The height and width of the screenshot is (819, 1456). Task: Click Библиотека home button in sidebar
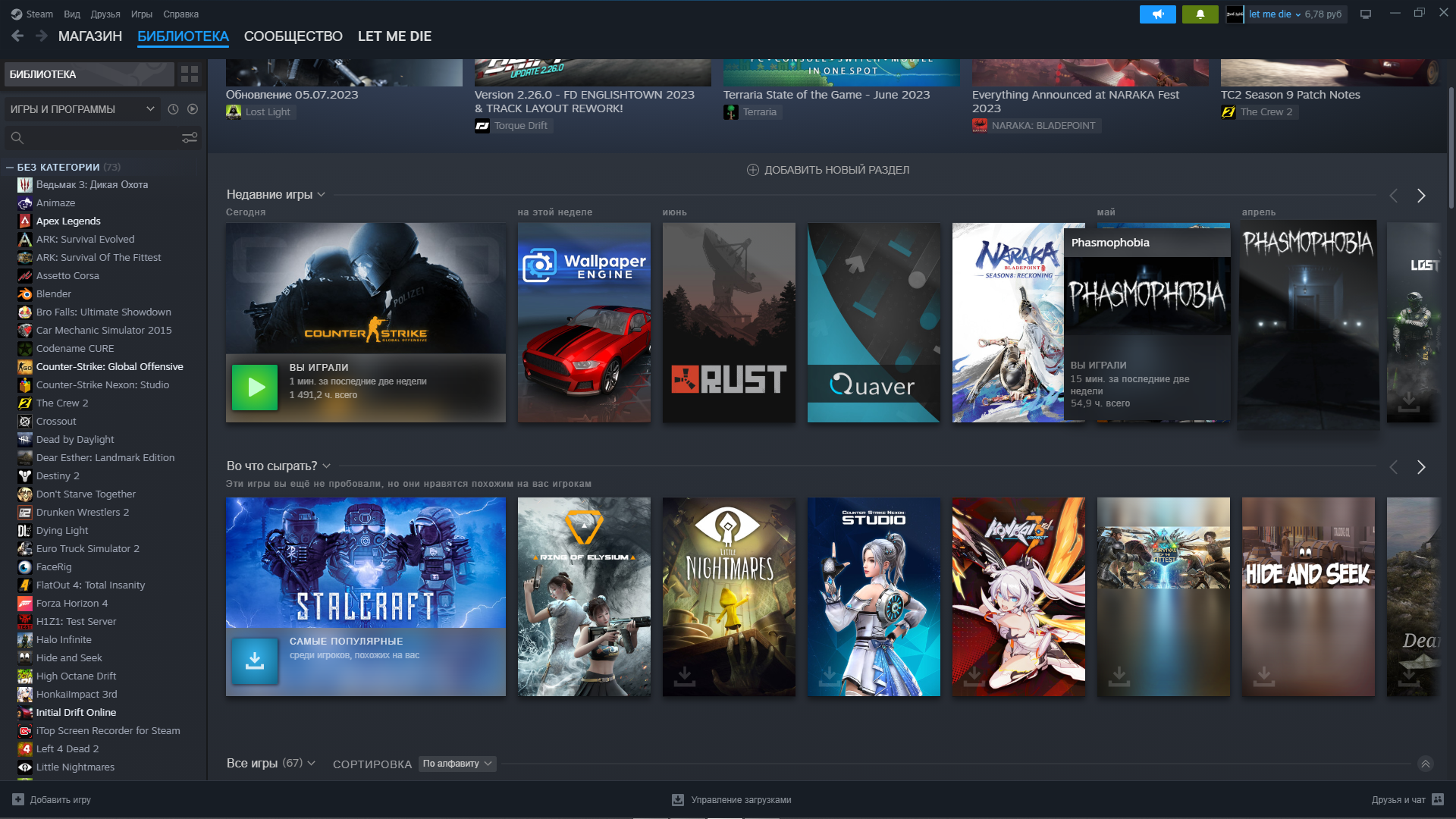click(x=89, y=74)
